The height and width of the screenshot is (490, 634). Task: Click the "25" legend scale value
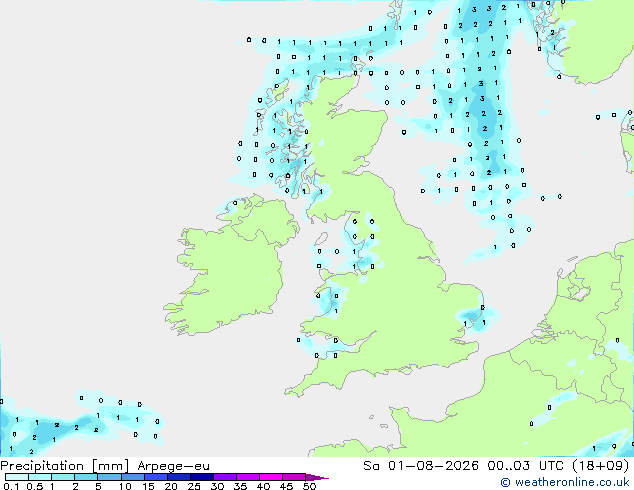pos(194,486)
